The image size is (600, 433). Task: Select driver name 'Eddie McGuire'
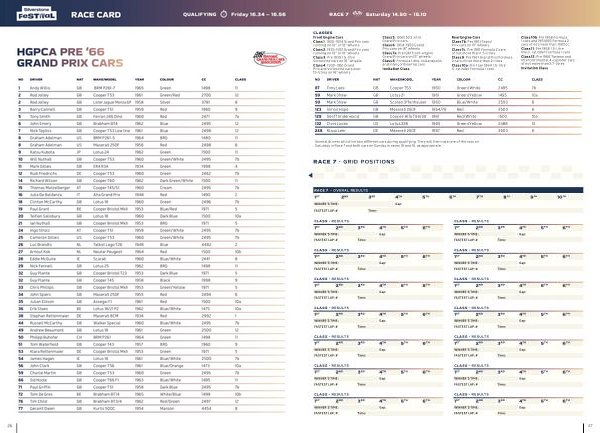point(43,259)
